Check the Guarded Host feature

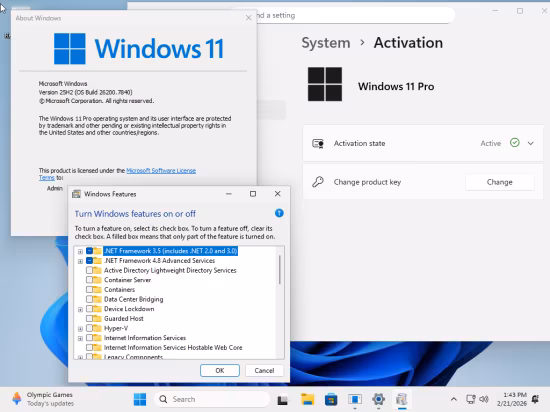click(x=89, y=318)
